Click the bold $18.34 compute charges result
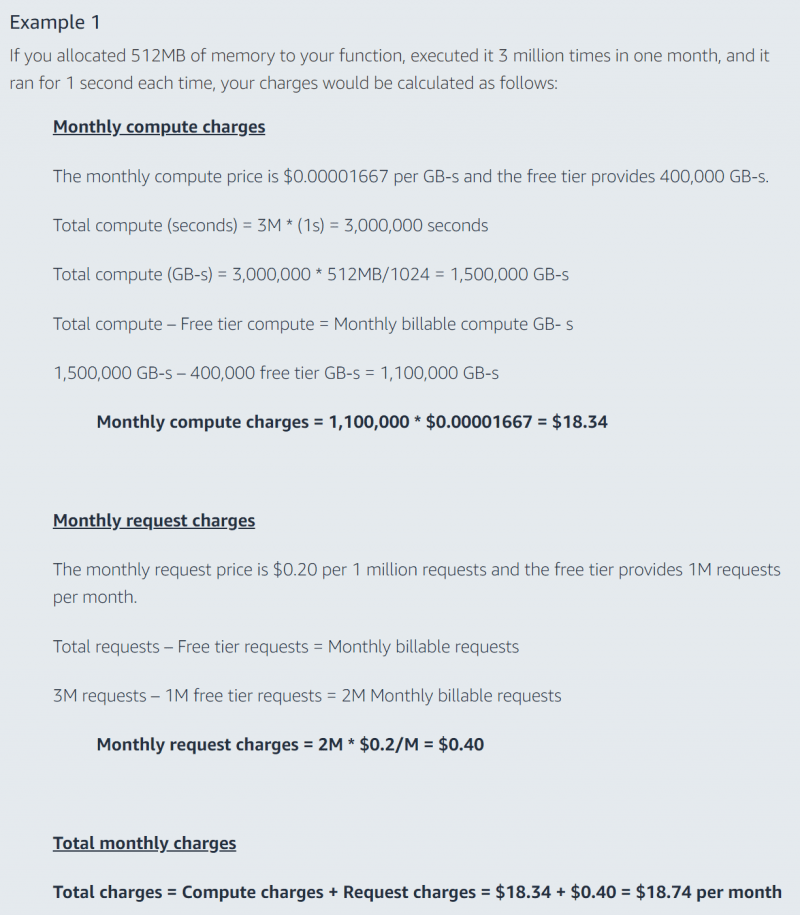This screenshot has height=915, width=800. click(352, 422)
